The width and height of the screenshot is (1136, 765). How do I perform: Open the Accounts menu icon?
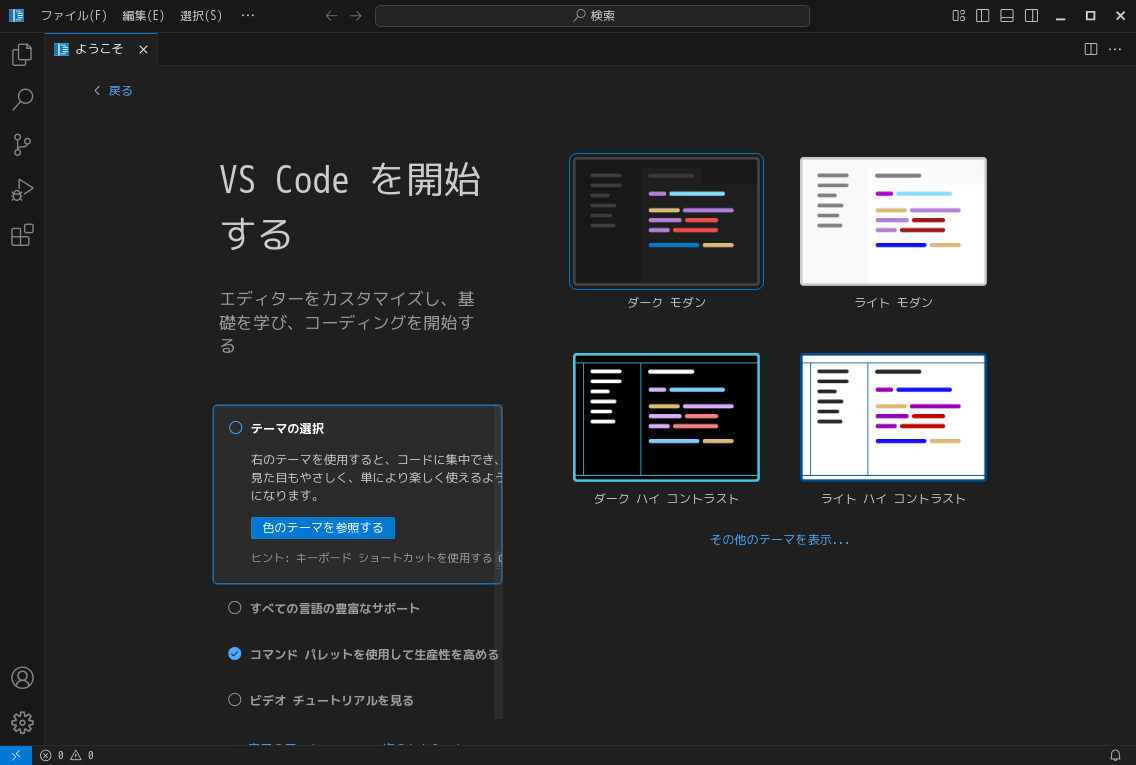[22, 678]
